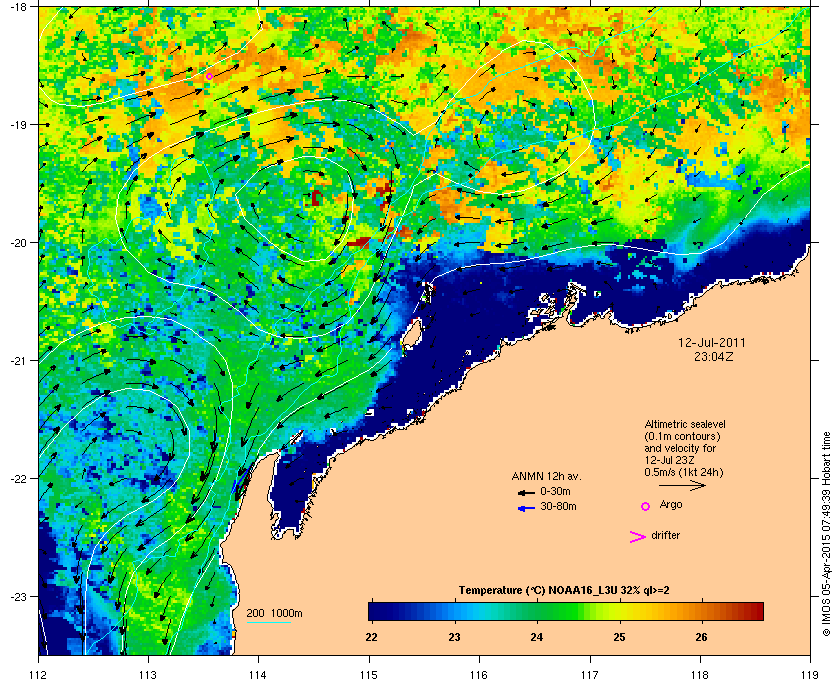Click the '200 1000m' depth label
Screen dimensions: 840x680
tap(274, 614)
